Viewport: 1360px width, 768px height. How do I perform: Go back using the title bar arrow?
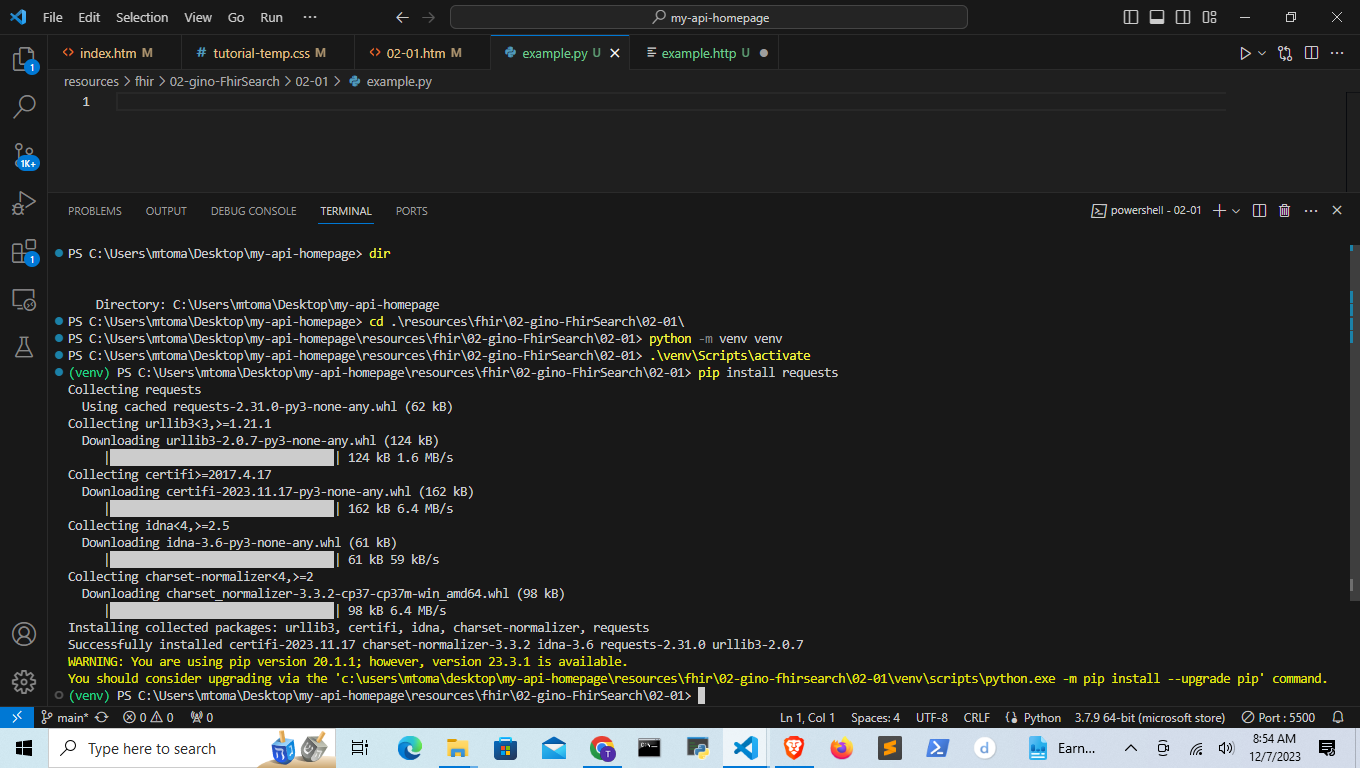(x=402, y=17)
